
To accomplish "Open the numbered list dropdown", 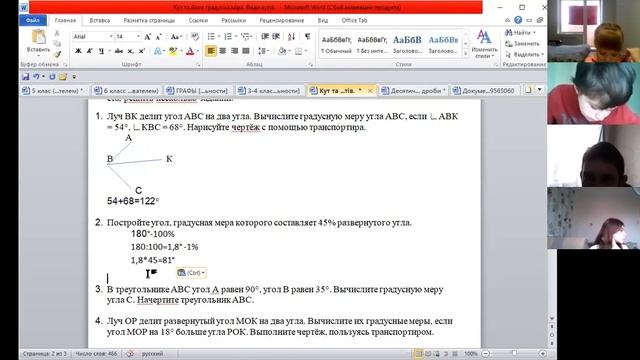I will click(x=236, y=37).
